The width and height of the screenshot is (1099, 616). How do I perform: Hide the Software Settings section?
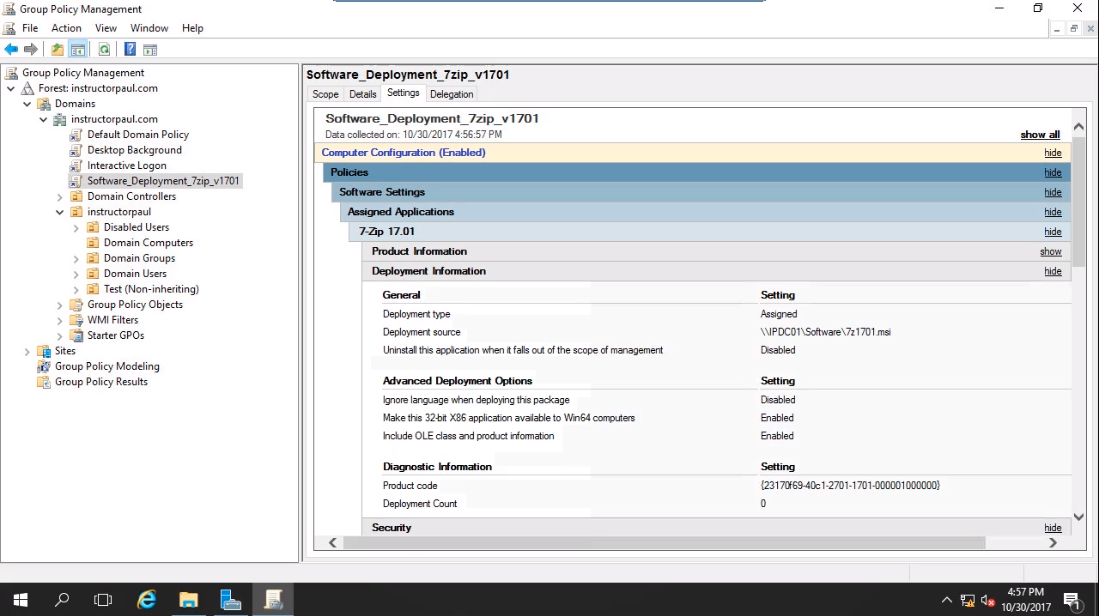[1053, 192]
